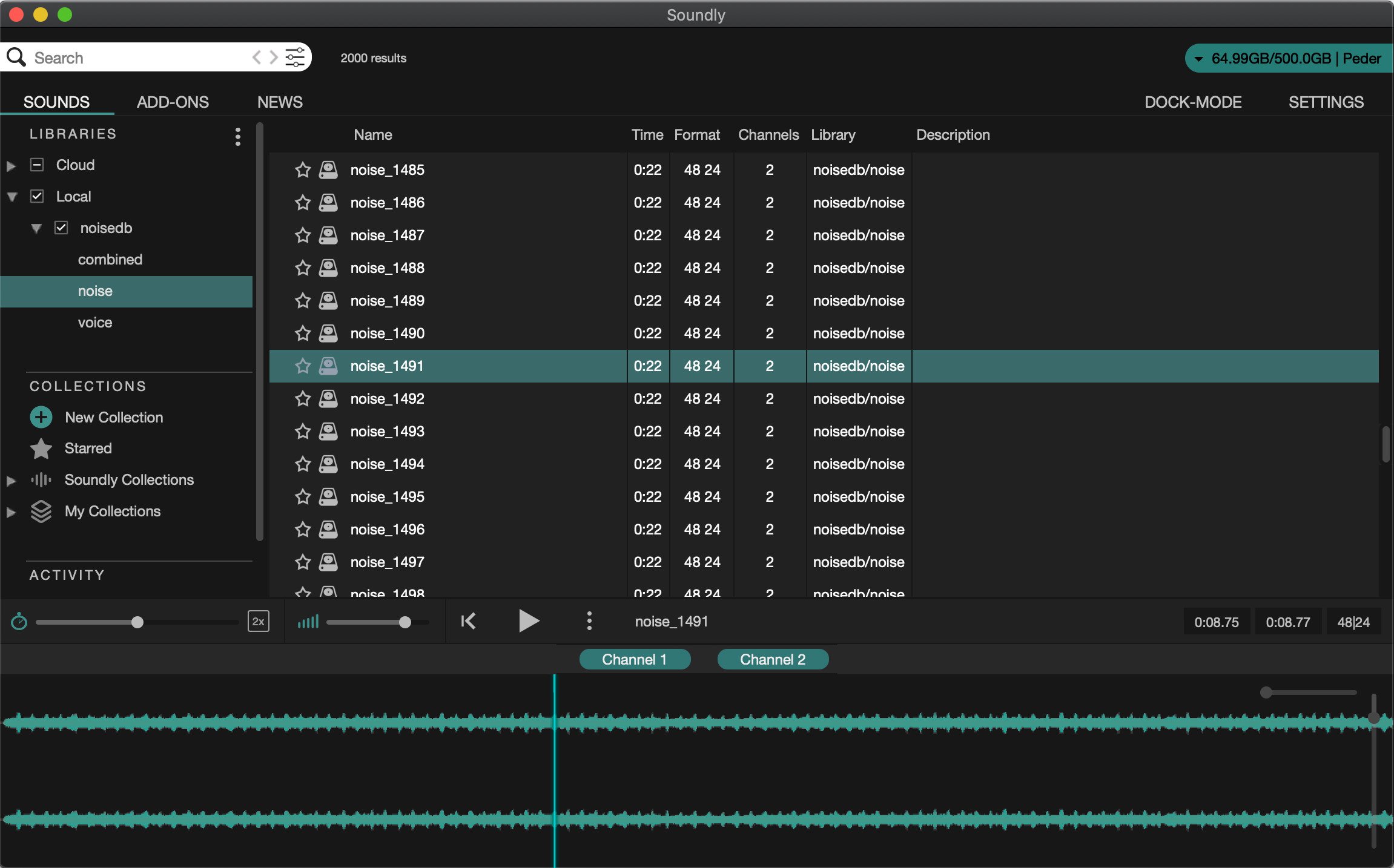The width and height of the screenshot is (1394, 868).
Task: Adjust the waveform vertical zoom slider
Action: pyautogui.click(x=1373, y=718)
